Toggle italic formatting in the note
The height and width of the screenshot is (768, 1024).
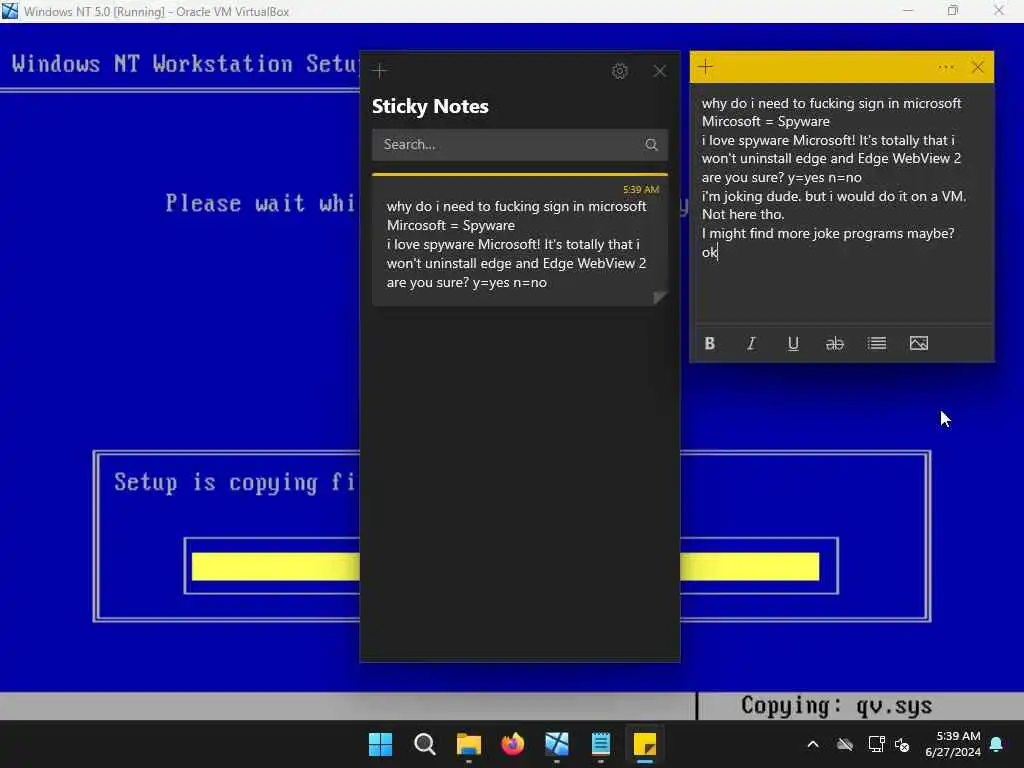click(751, 344)
